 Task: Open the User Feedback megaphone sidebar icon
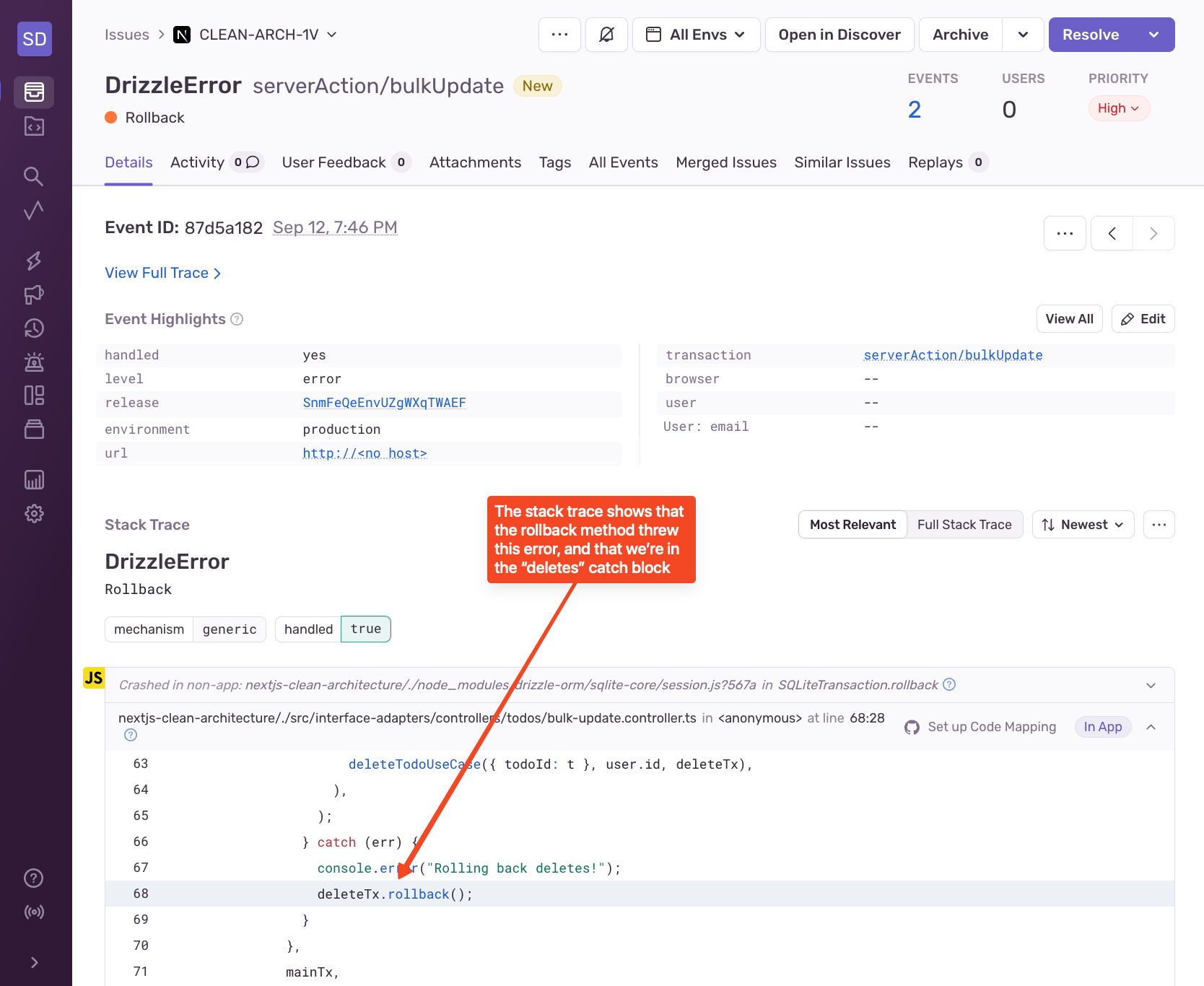34,295
